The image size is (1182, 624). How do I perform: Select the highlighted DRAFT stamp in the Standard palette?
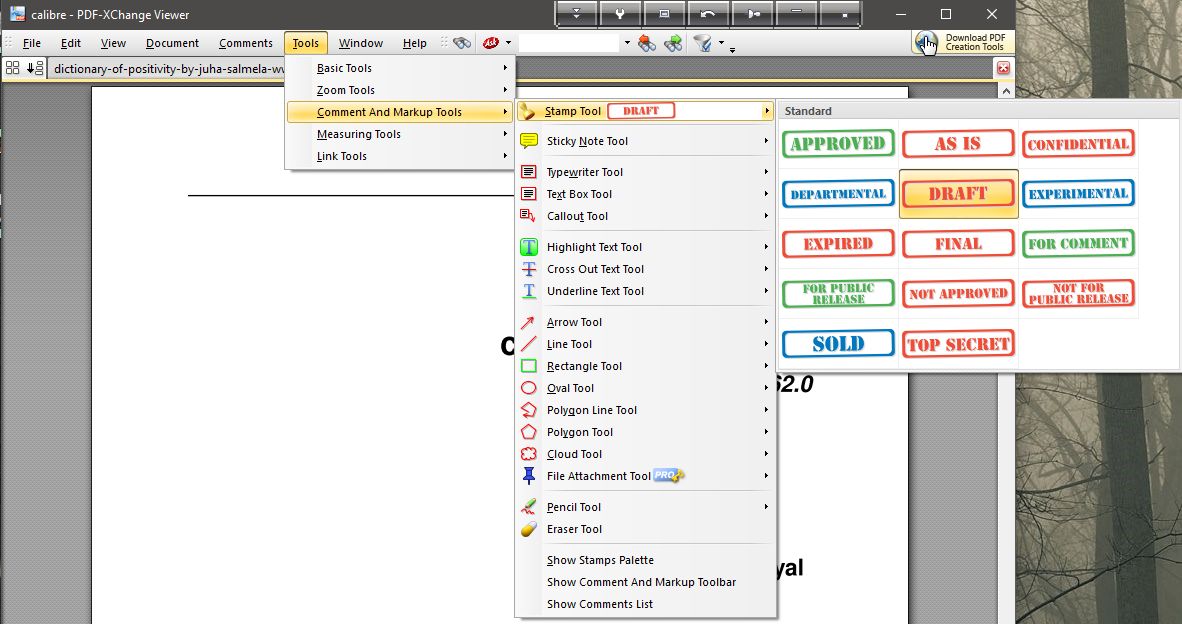(x=958, y=194)
